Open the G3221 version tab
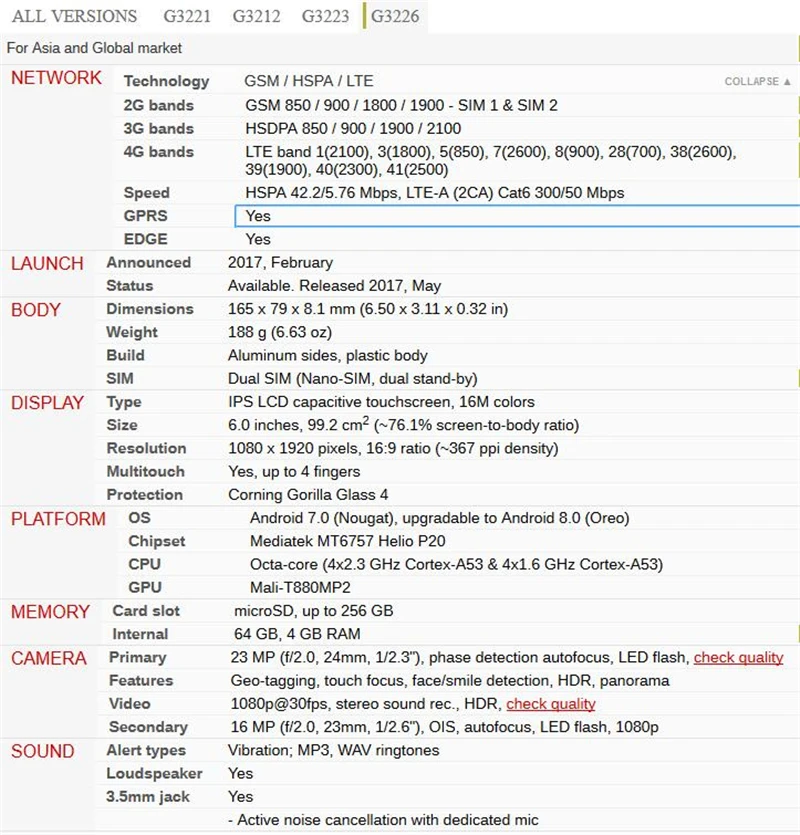 [187, 16]
